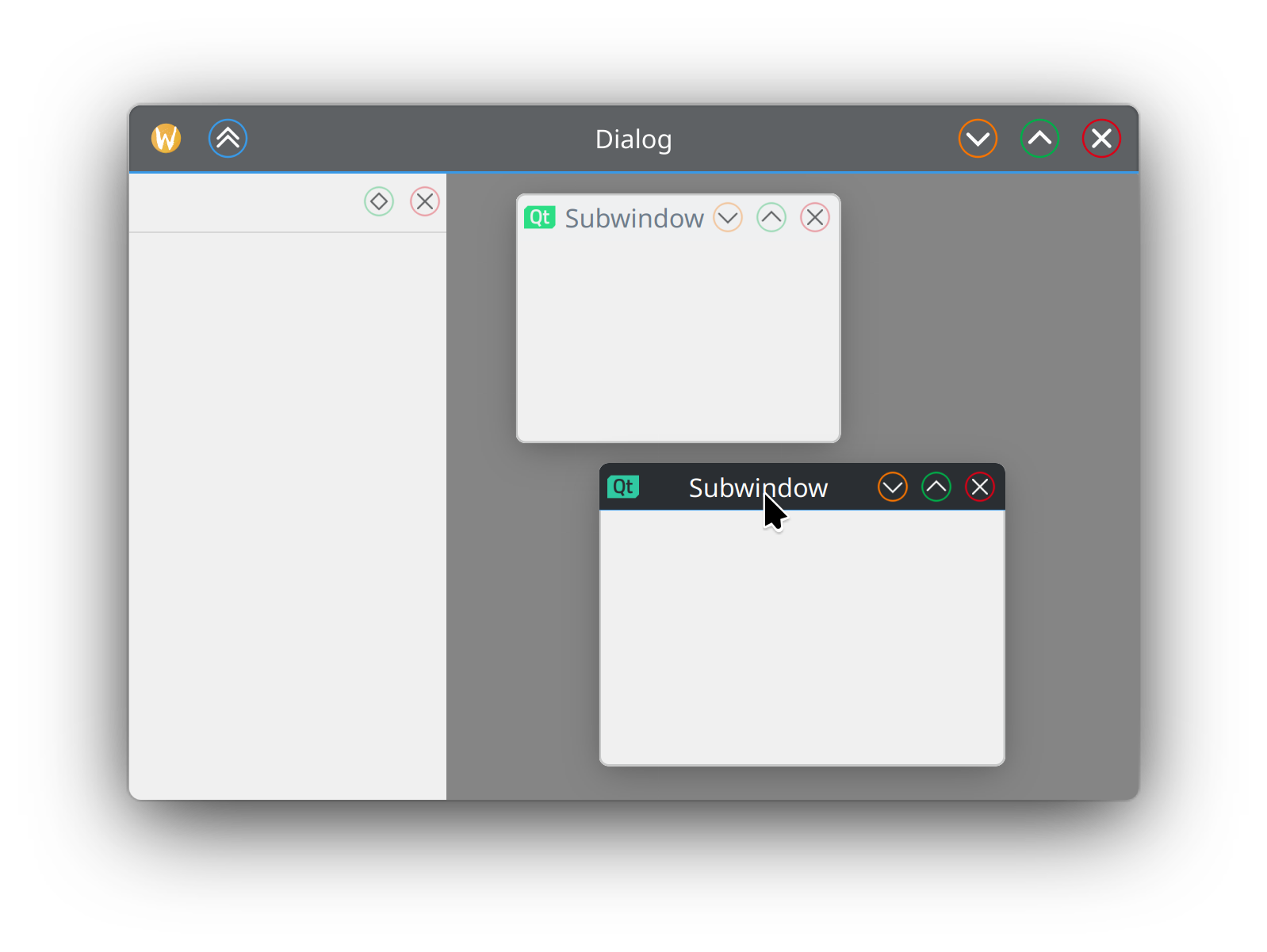1267x952 pixels.
Task: Select the inactive Subwindow title text
Action: 634,218
